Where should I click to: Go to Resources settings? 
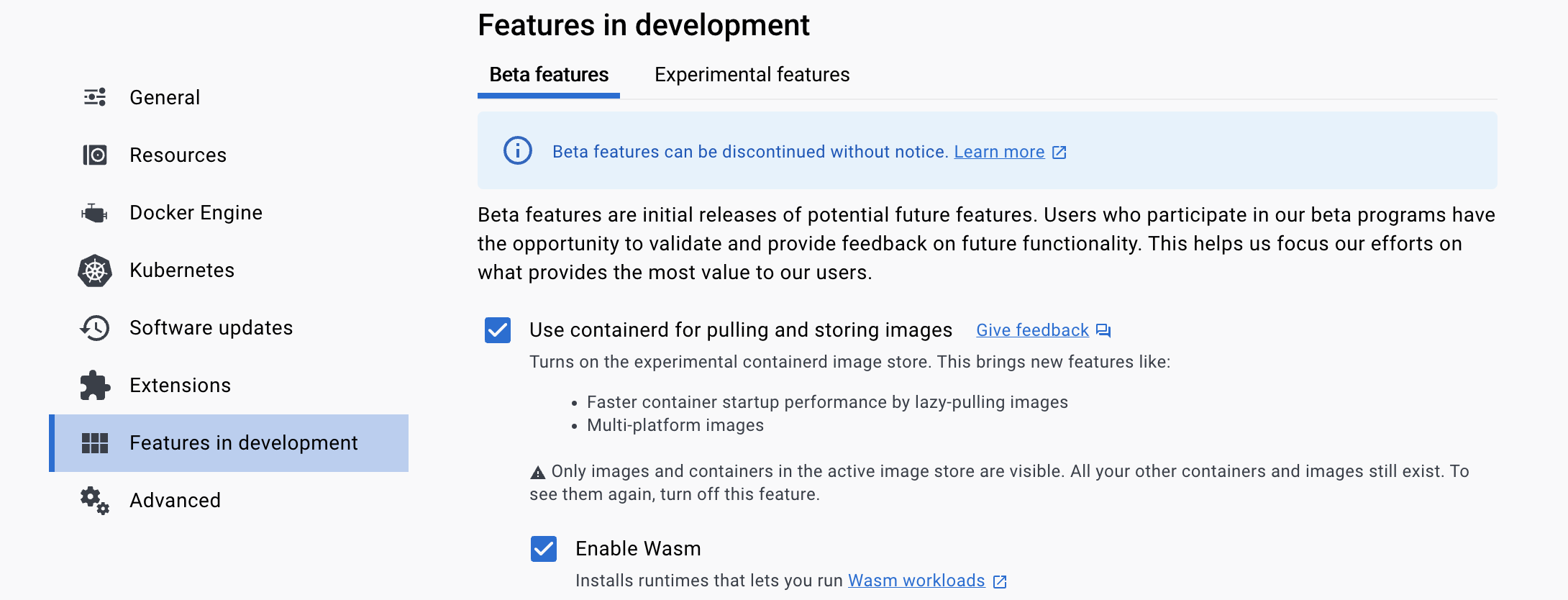pyautogui.click(x=229, y=155)
